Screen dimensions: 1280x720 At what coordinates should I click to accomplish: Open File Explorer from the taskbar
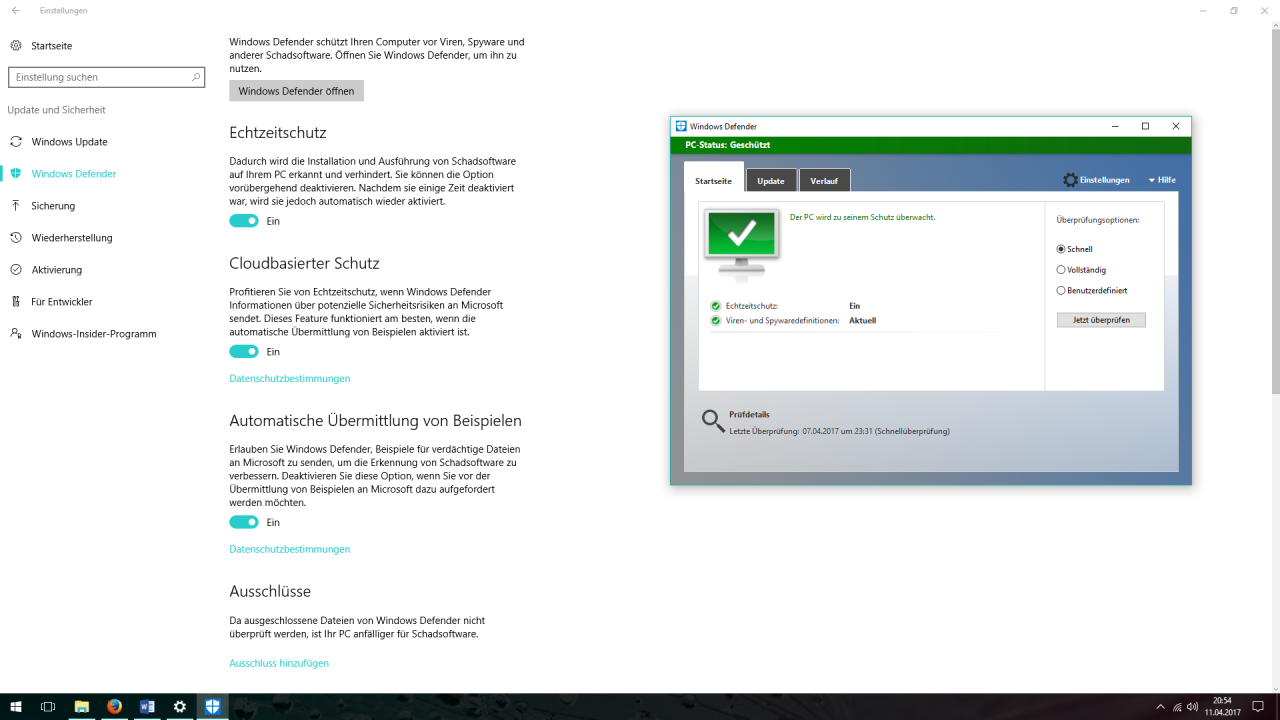tap(82, 706)
